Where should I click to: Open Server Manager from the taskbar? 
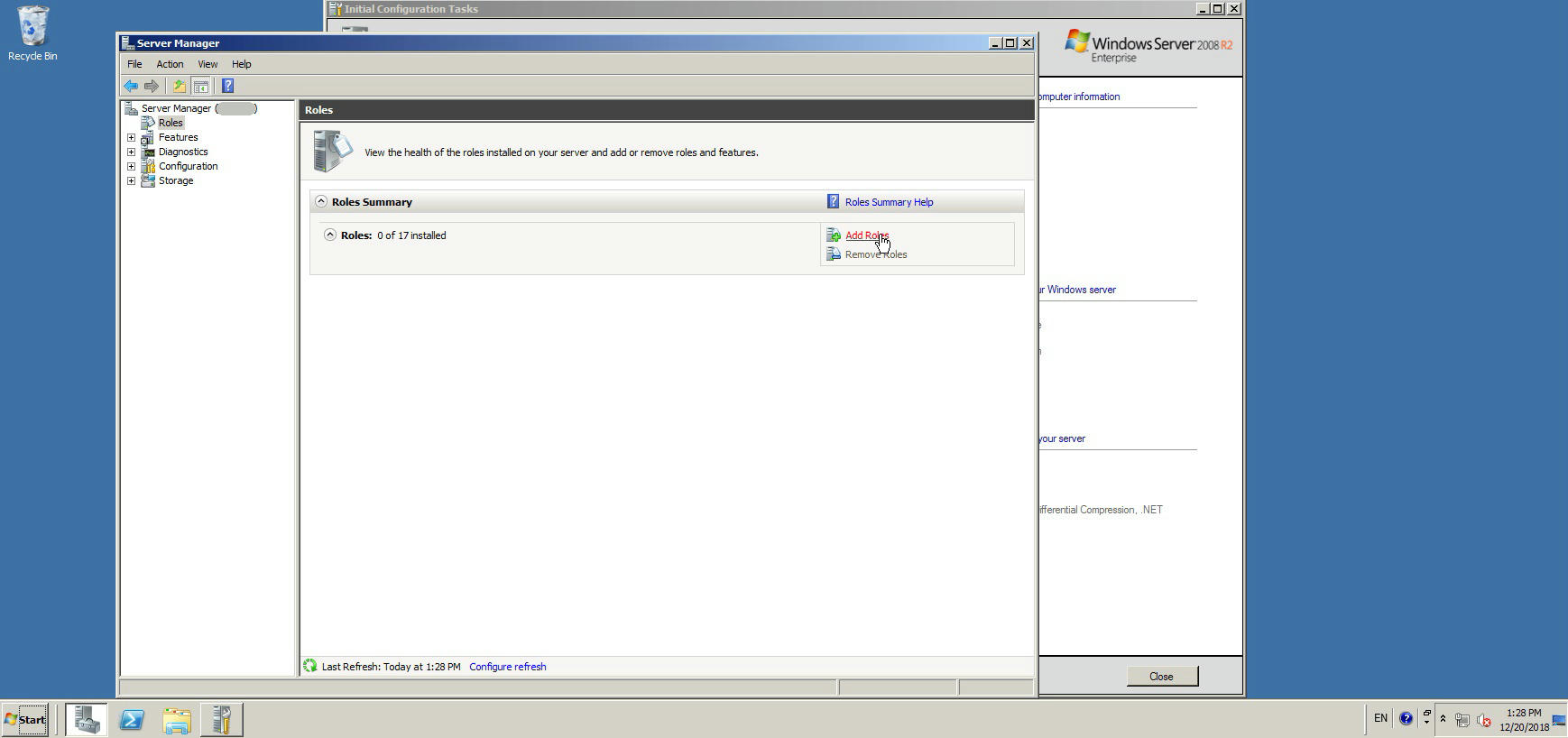click(87, 719)
